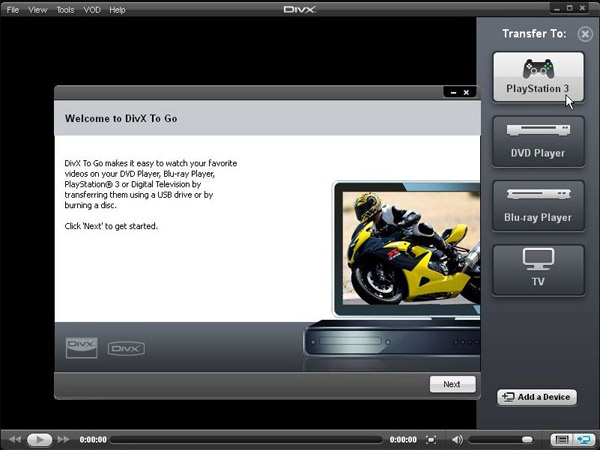Click the video seek bar
600x450 pixels.
click(x=246, y=440)
